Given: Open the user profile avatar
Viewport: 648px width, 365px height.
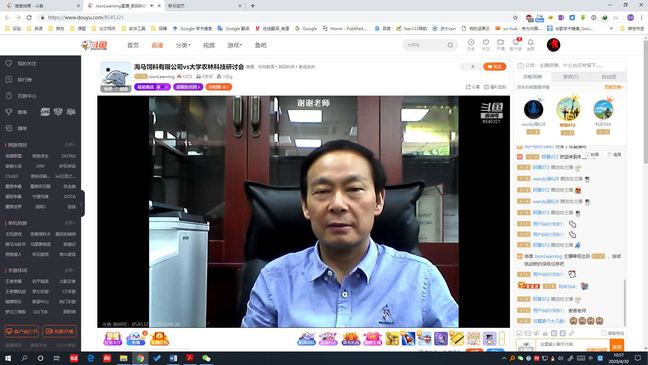Looking at the screenshot, I should click(553, 45).
